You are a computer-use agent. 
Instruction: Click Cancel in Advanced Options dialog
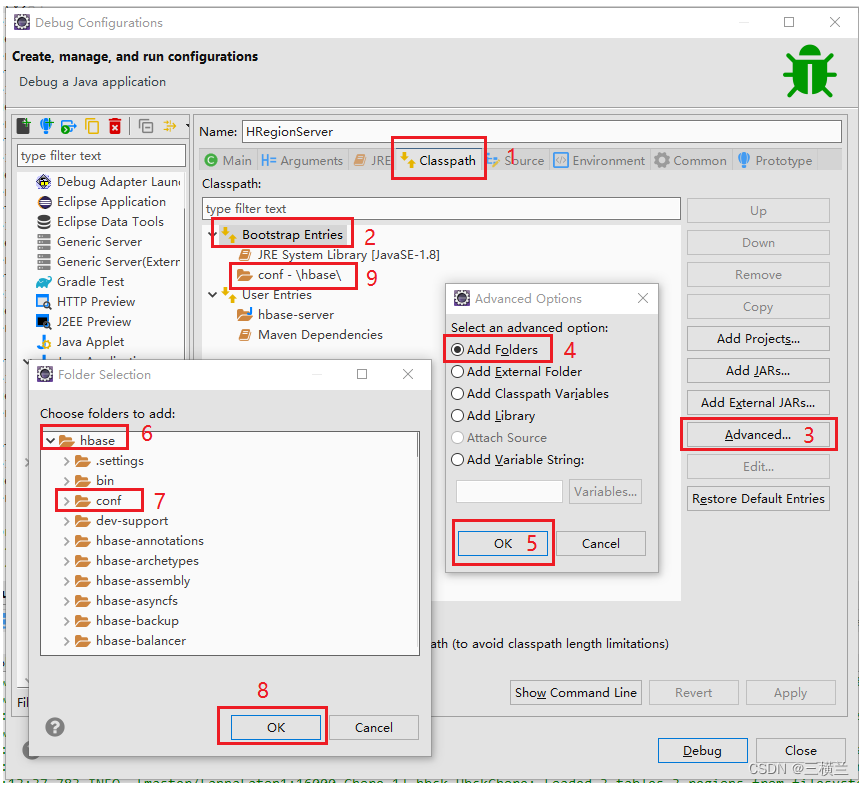click(x=601, y=543)
